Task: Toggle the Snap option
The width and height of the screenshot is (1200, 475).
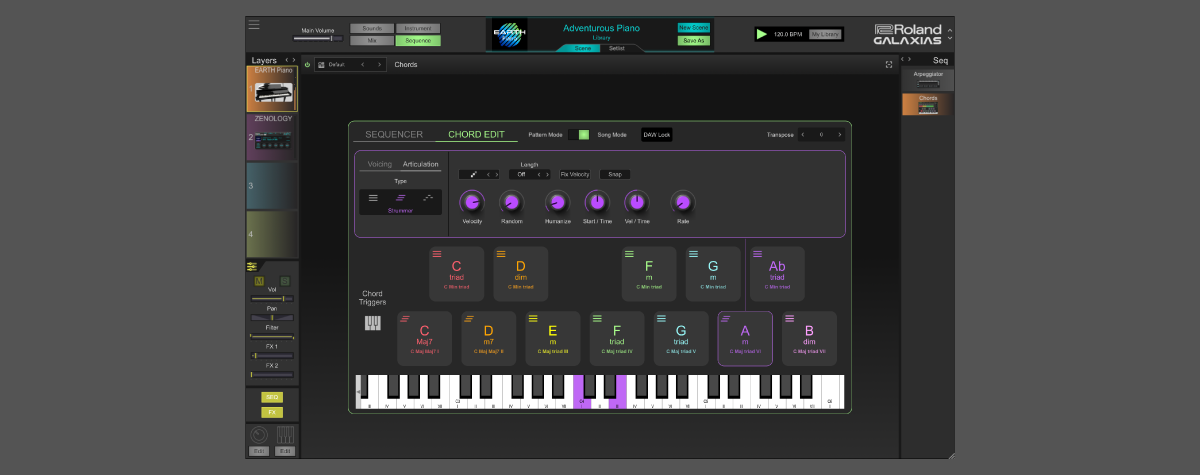Action: tap(615, 174)
